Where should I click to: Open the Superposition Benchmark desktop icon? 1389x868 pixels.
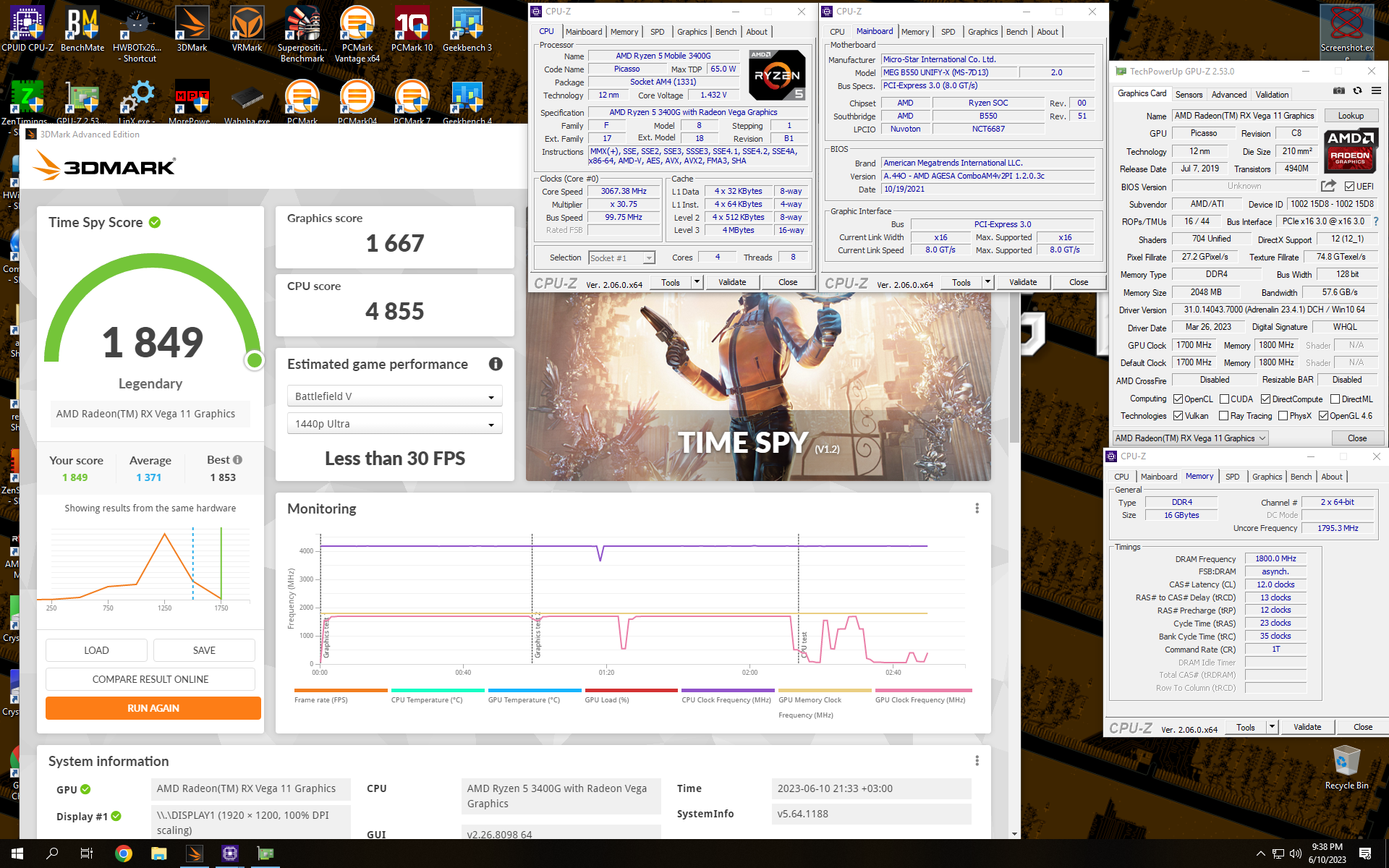pos(302,34)
